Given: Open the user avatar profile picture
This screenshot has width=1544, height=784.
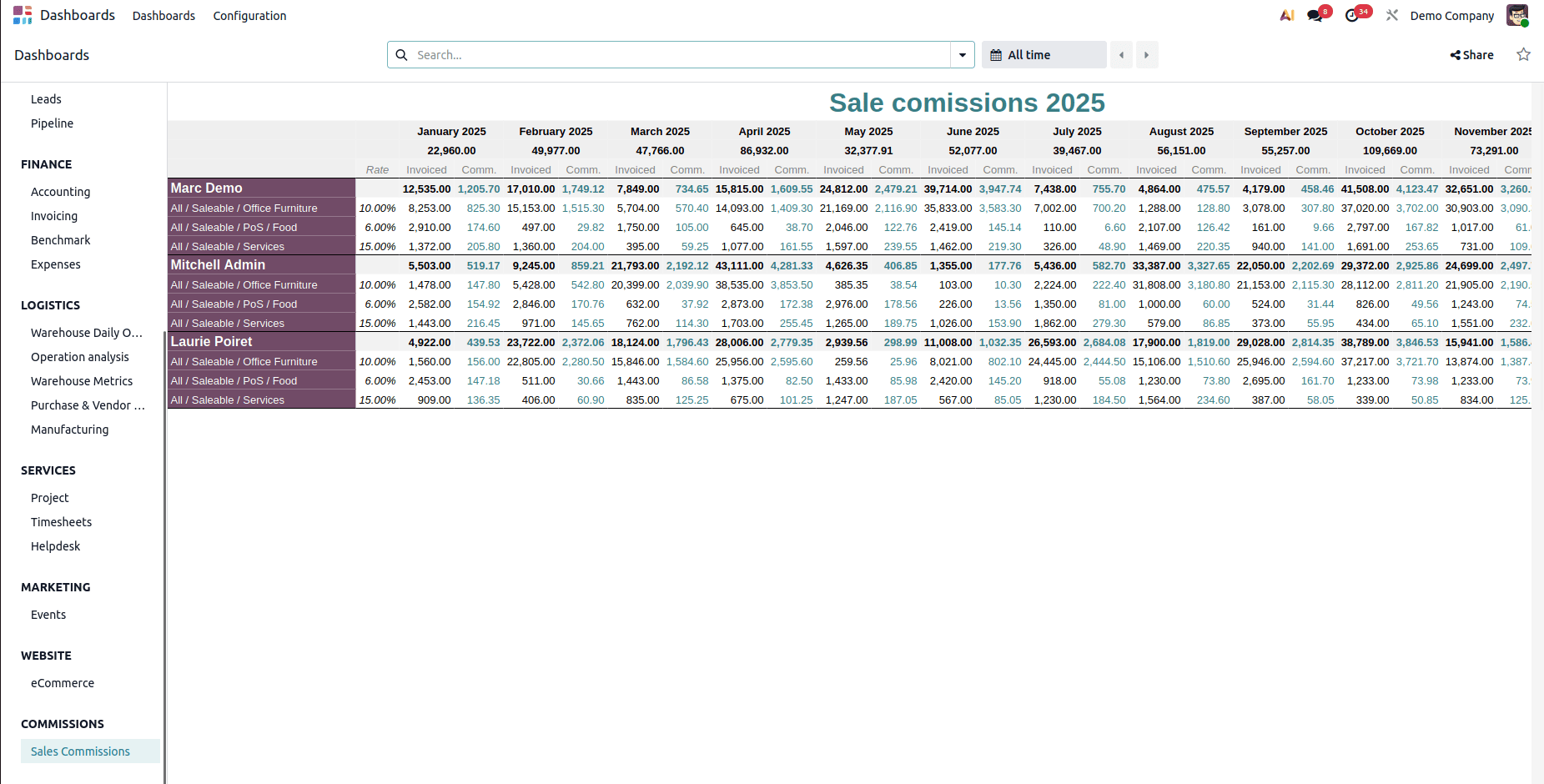Looking at the screenshot, I should pyautogui.click(x=1517, y=15).
